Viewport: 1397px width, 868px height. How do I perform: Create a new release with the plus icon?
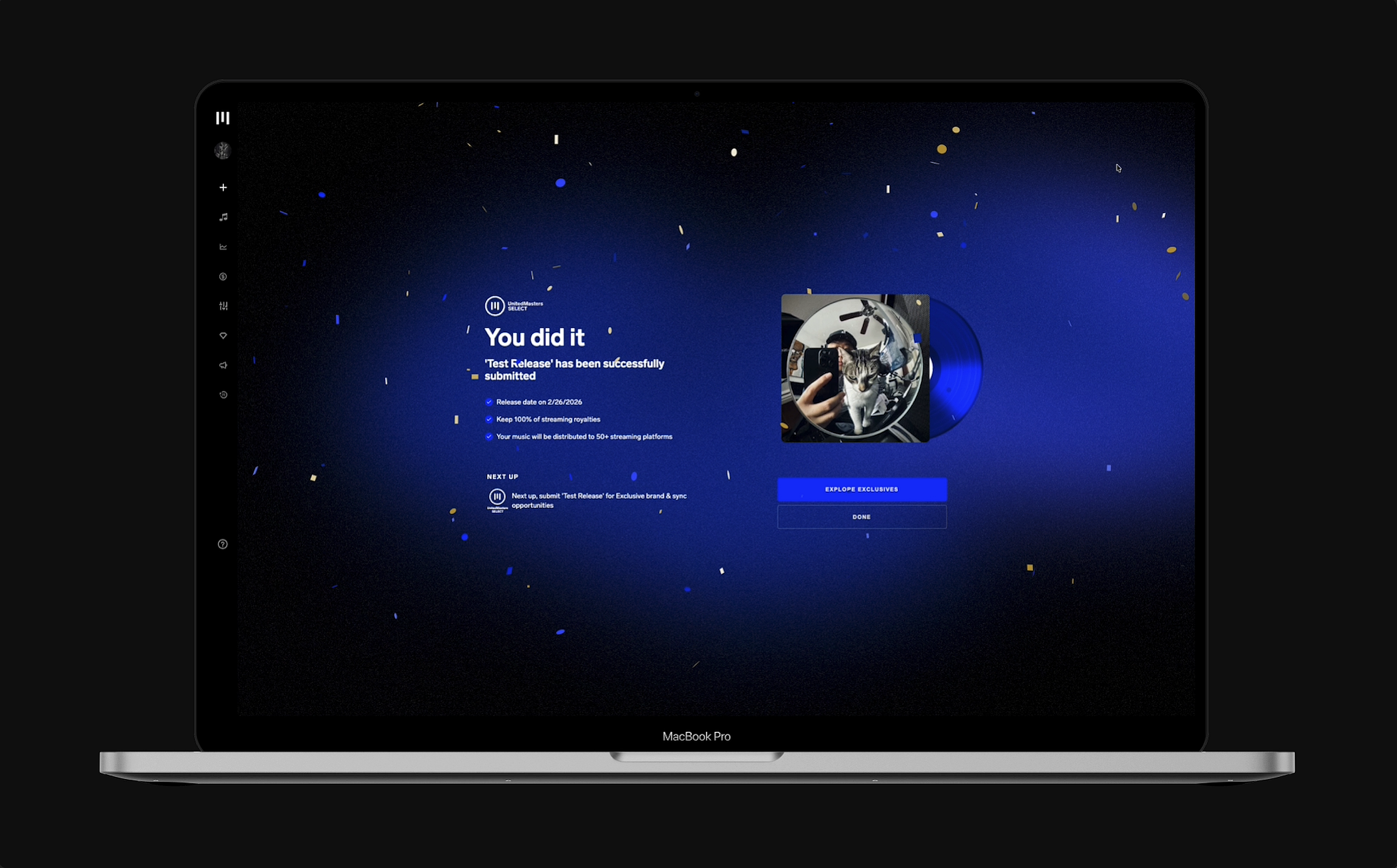coord(223,187)
